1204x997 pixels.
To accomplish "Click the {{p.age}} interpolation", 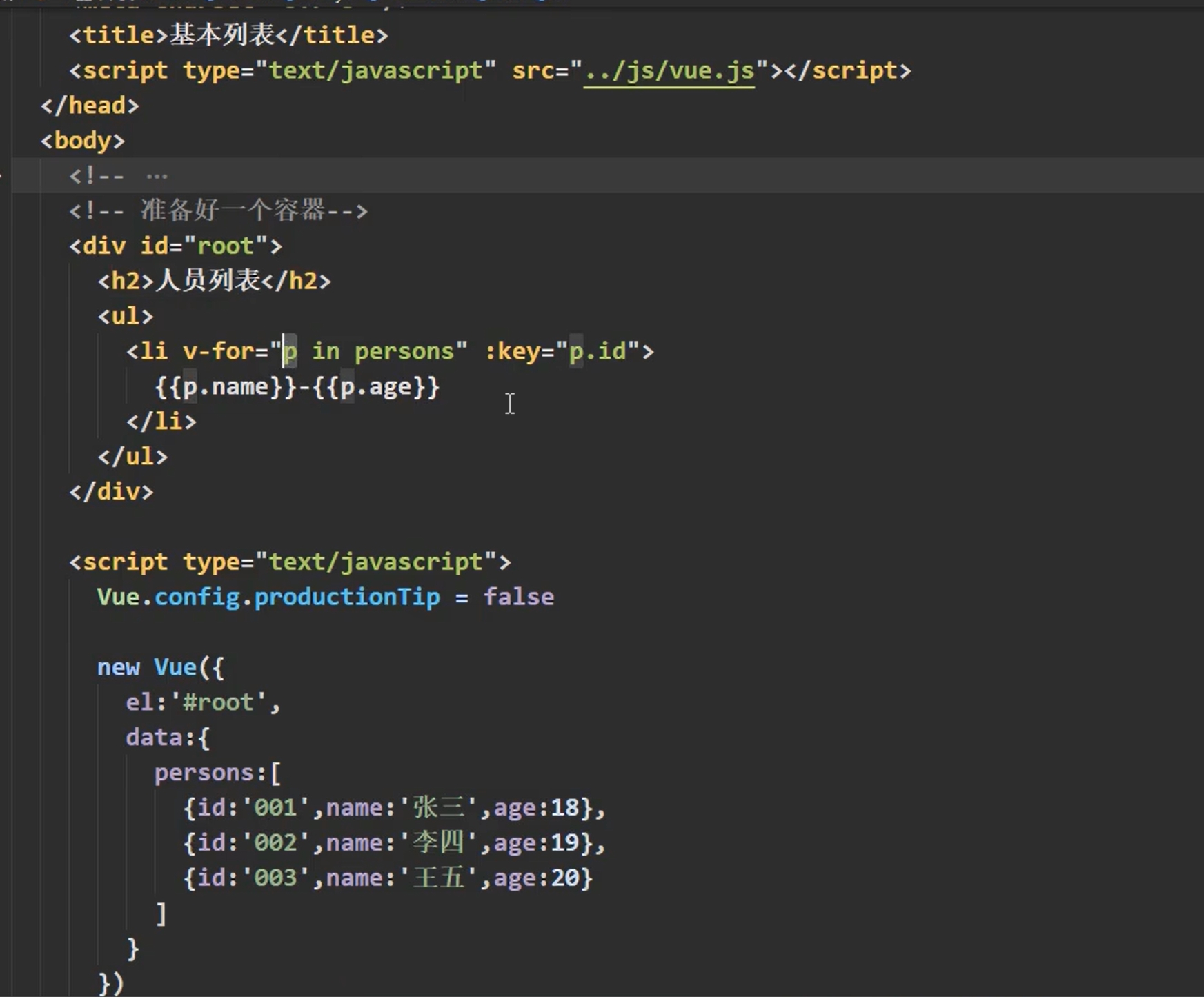I will [x=376, y=386].
